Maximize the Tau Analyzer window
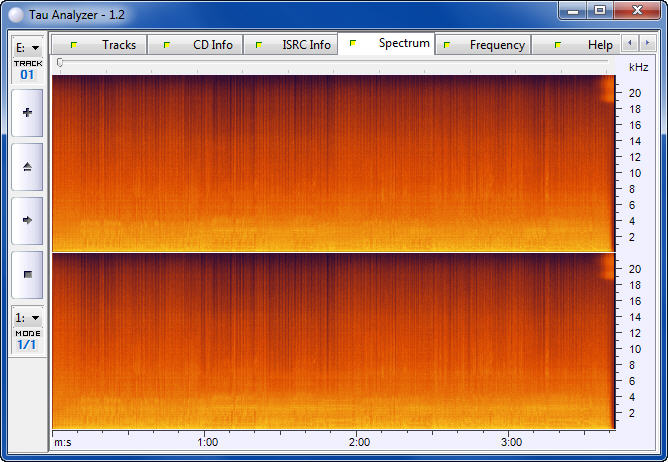 click(x=599, y=11)
